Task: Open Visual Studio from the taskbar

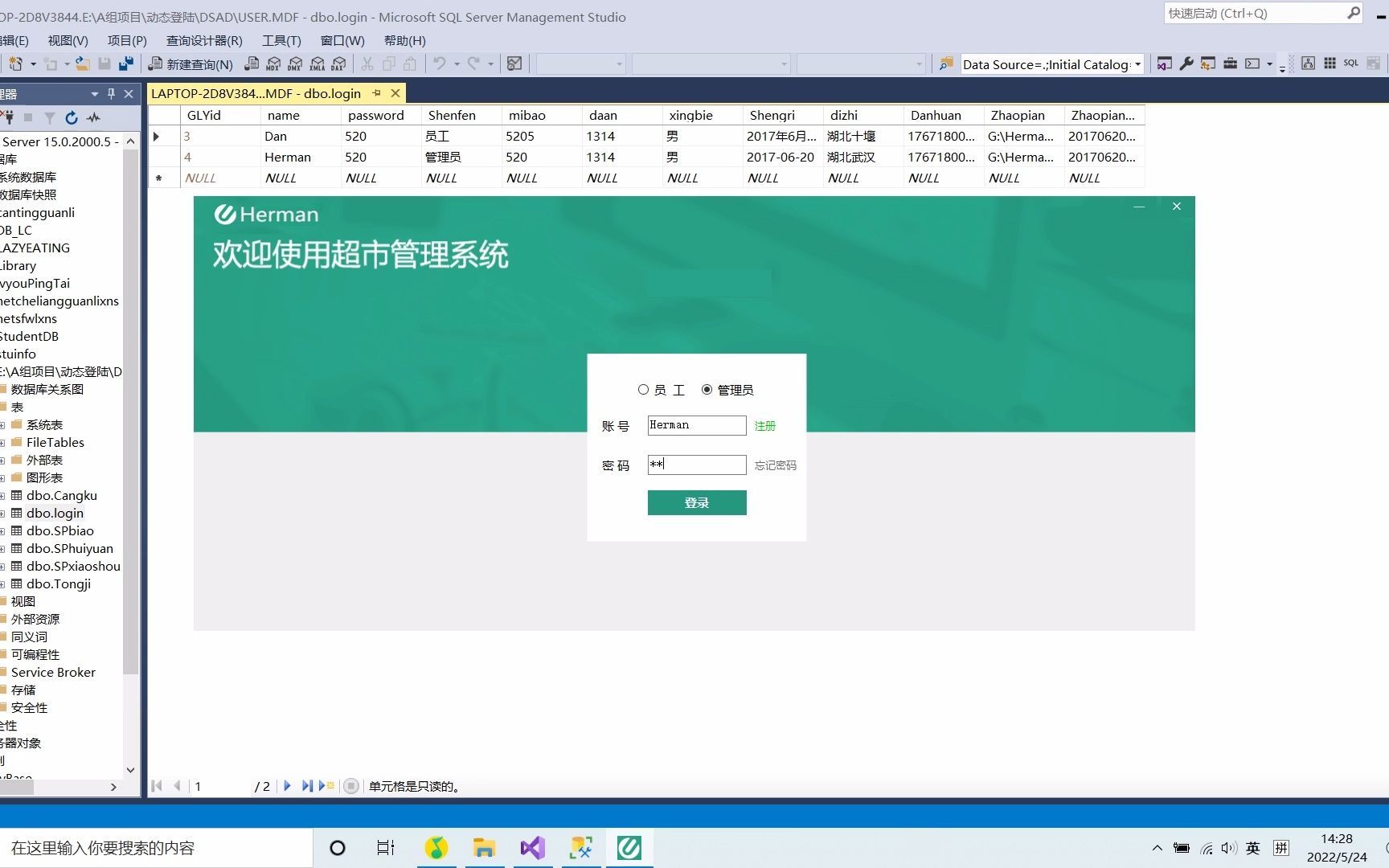Action: coord(532,847)
